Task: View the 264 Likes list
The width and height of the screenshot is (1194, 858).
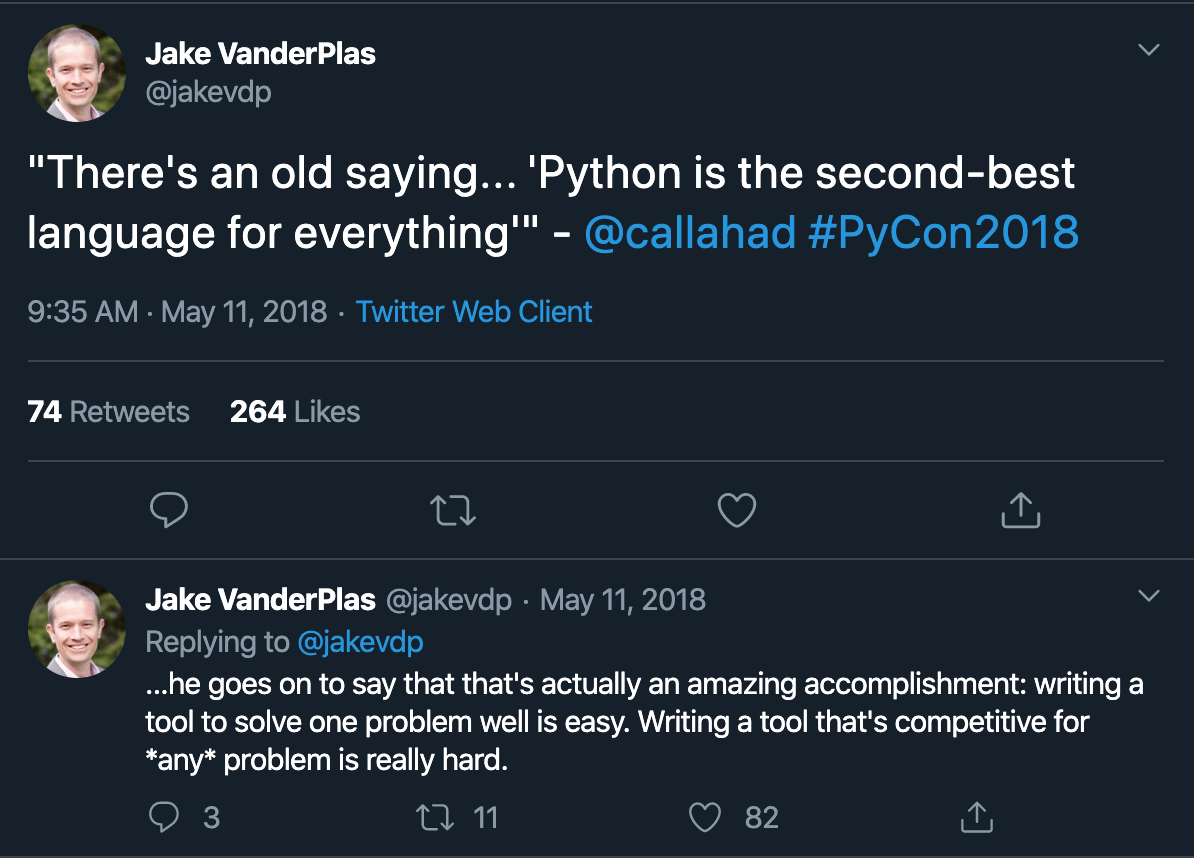Action: coord(295,411)
